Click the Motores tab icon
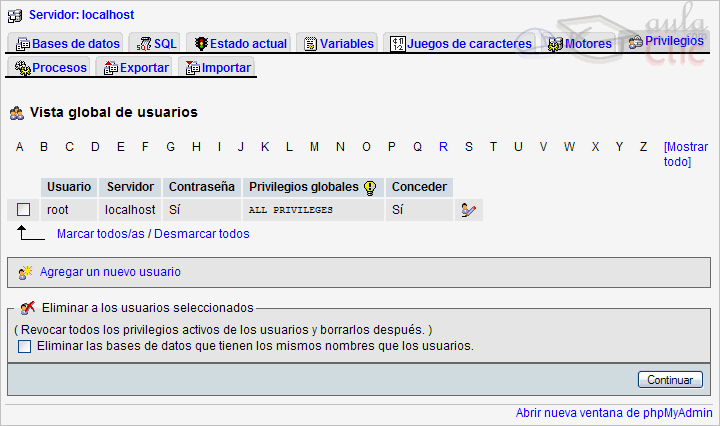Viewport: 720px width, 426px height. coord(555,45)
